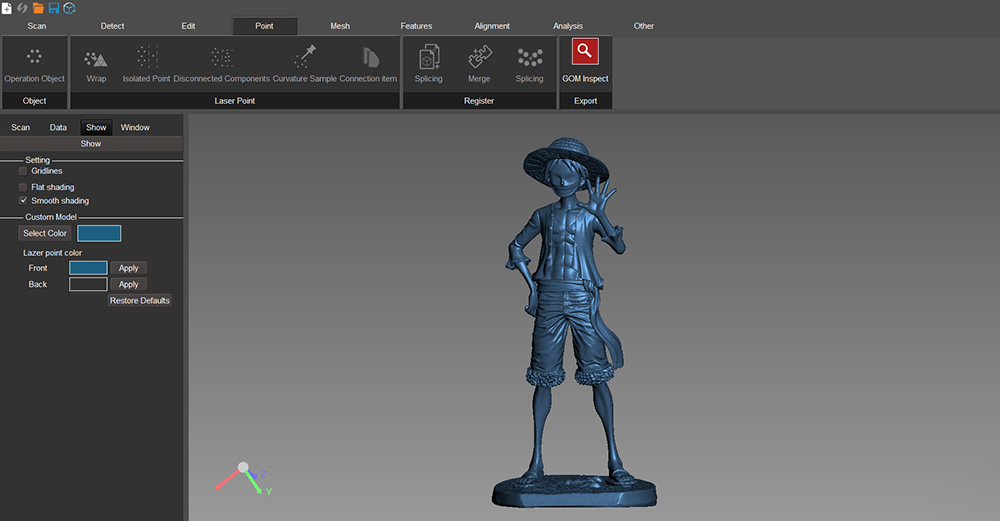Choose the Isolated Point tool
The height and width of the screenshot is (521, 1000).
coord(147,64)
